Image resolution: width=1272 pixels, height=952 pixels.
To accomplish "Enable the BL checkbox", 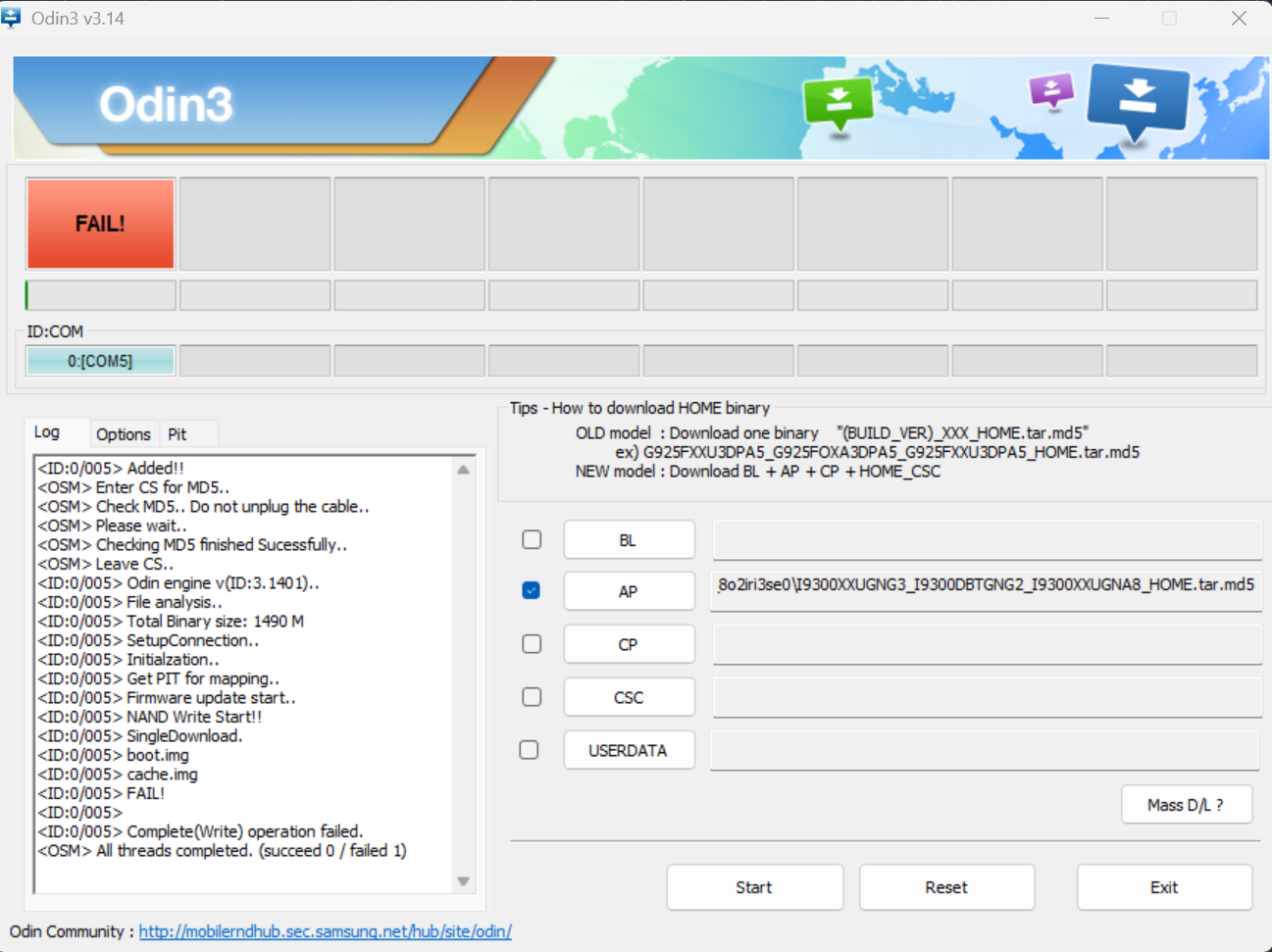I will click(532, 539).
